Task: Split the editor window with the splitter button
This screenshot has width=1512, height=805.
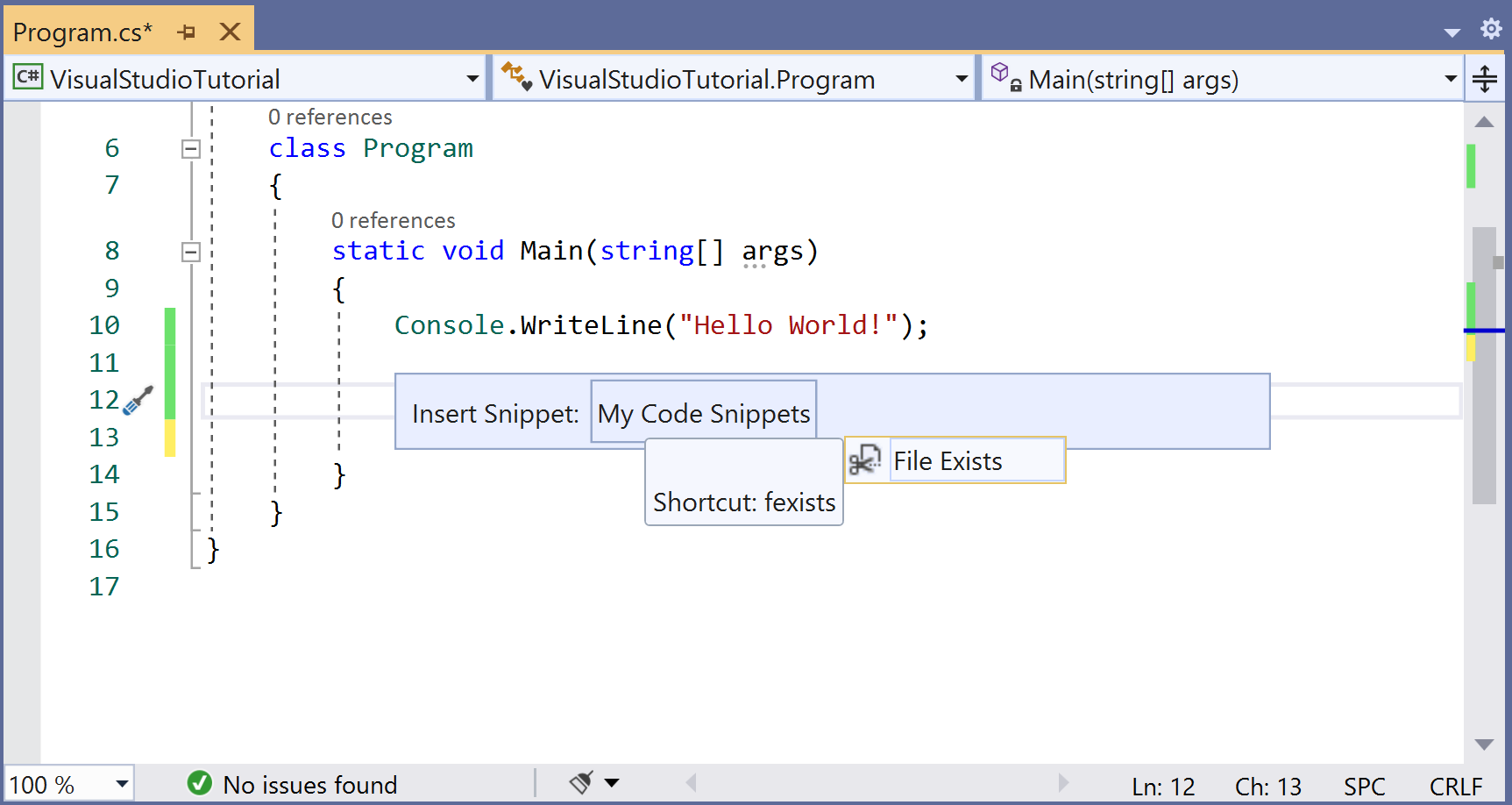Action: [1485, 79]
